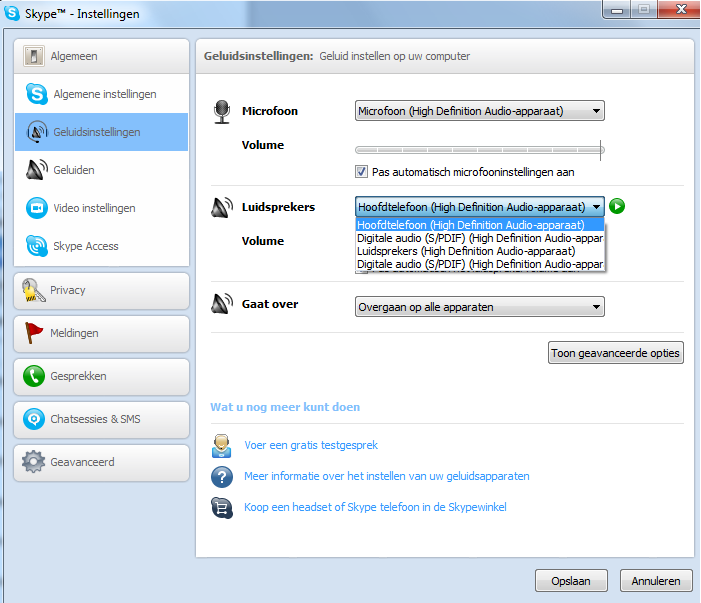Select Hoofdtelefoon option in open list
The width and height of the screenshot is (701, 603).
pyautogui.click(x=480, y=225)
